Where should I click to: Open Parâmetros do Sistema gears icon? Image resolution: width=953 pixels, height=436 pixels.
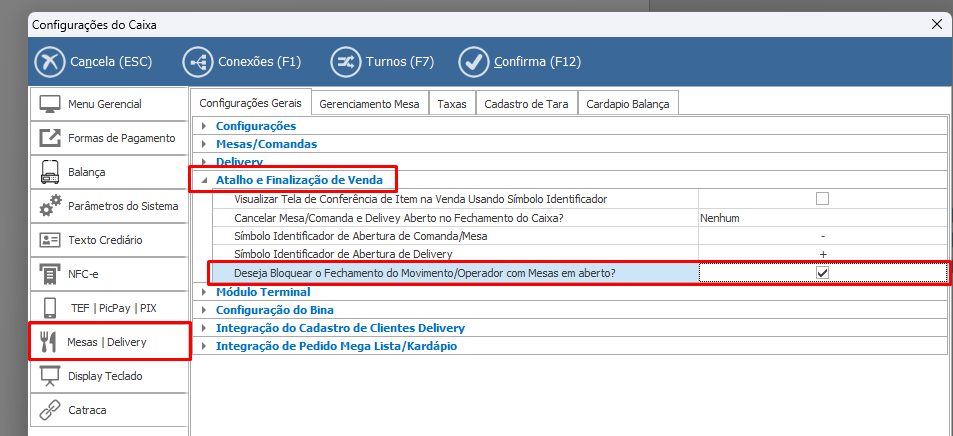tap(50, 206)
